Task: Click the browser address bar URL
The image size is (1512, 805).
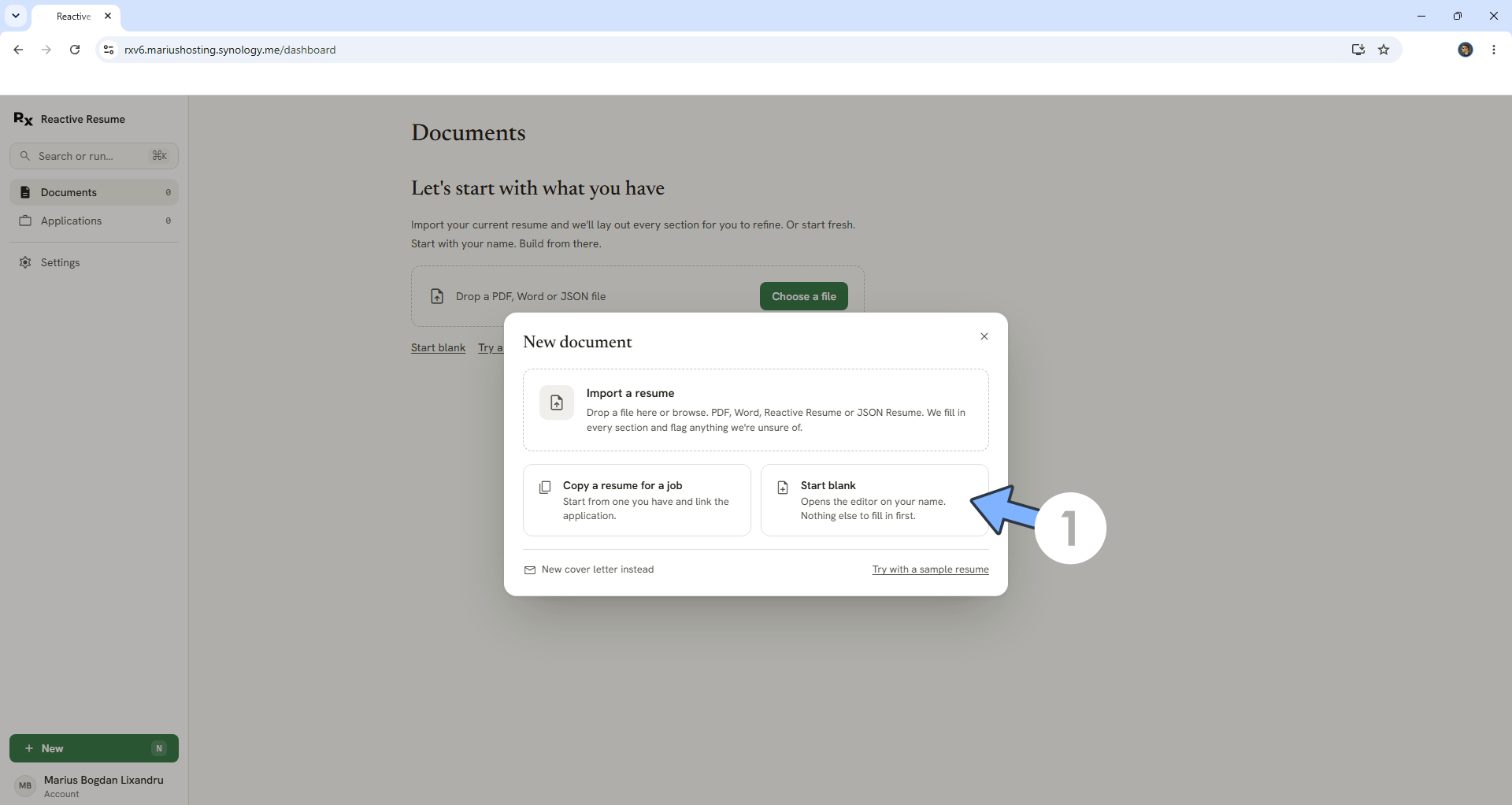Action: [230, 50]
